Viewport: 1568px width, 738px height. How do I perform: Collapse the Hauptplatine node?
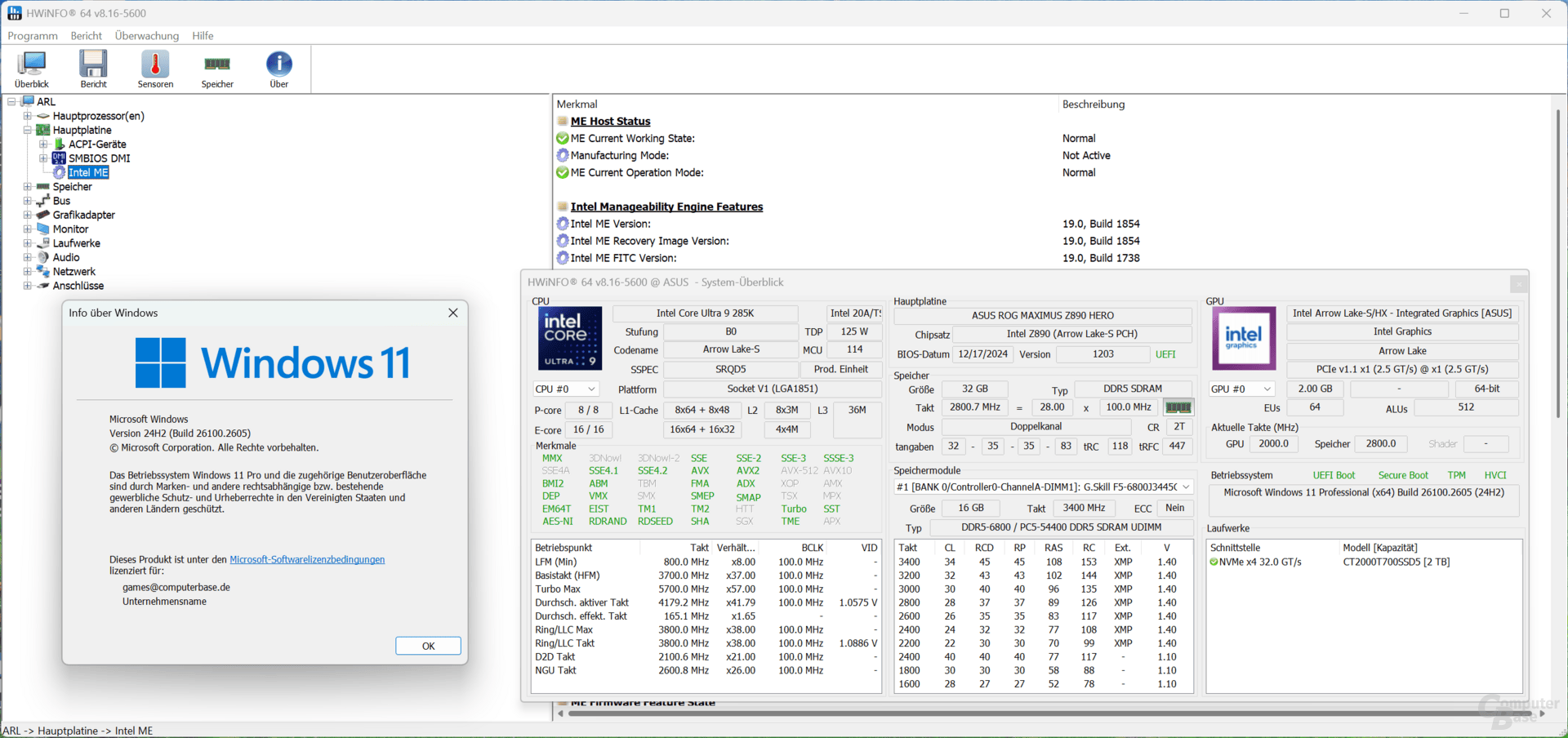point(27,130)
